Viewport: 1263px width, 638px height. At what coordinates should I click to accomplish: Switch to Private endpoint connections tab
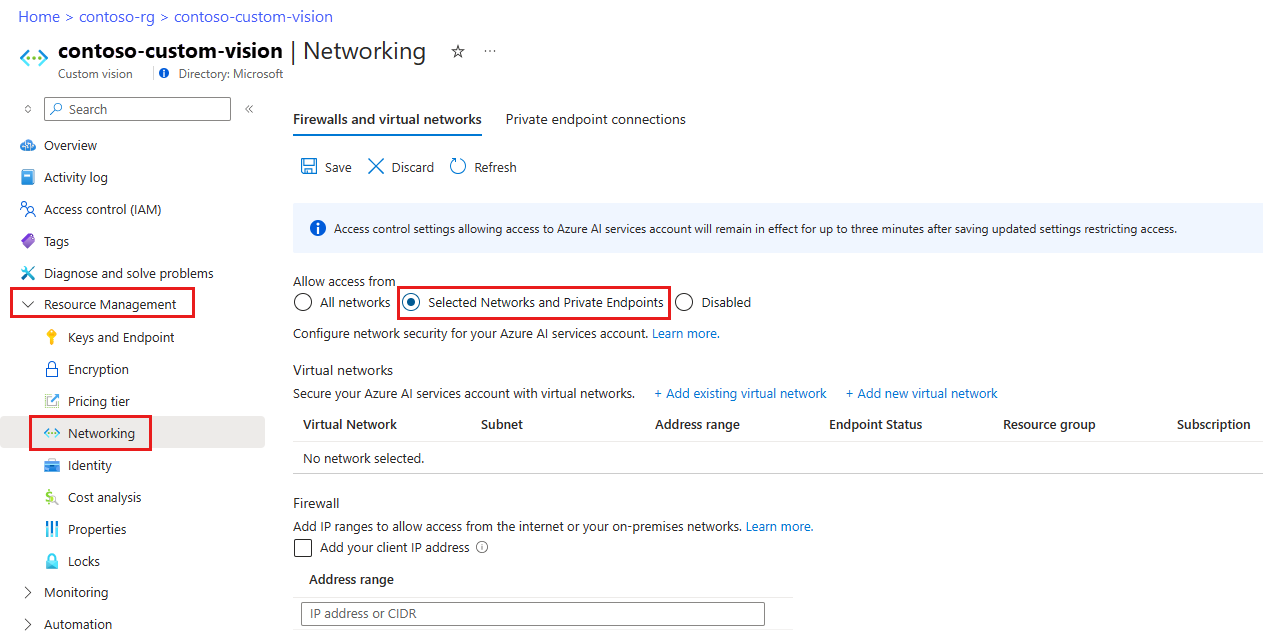595,119
